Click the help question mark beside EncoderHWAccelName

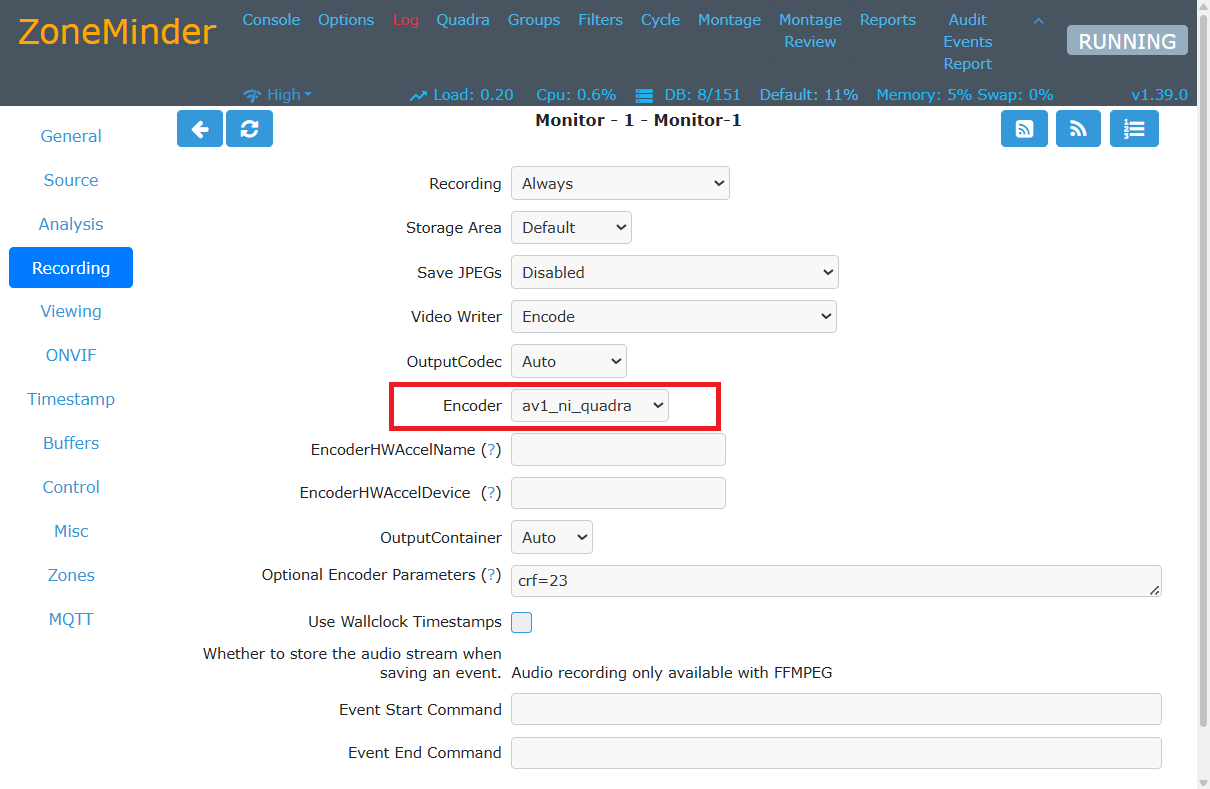[491, 450]
